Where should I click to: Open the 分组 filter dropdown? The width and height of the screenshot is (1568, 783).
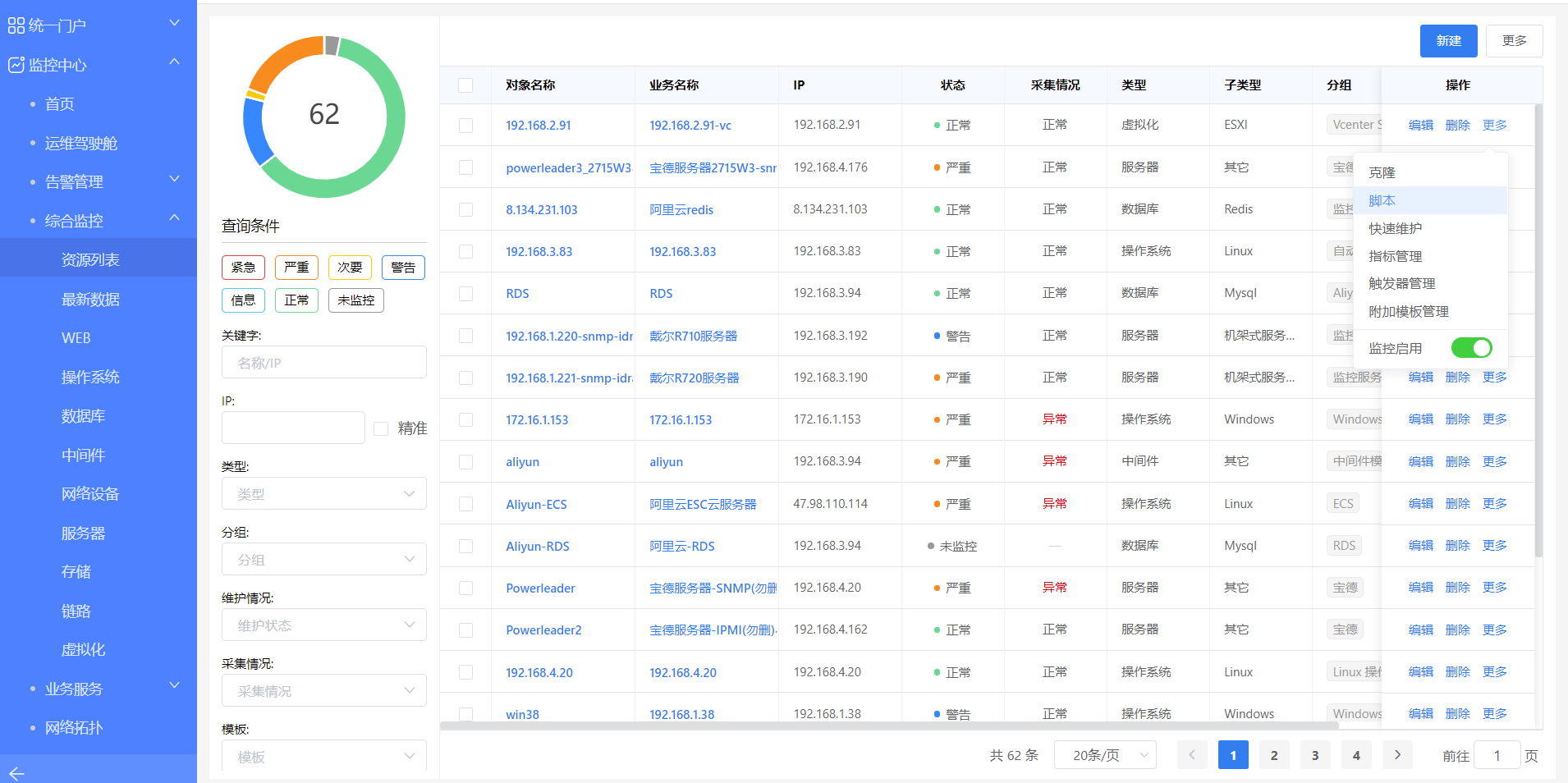[x=324, y=560]
